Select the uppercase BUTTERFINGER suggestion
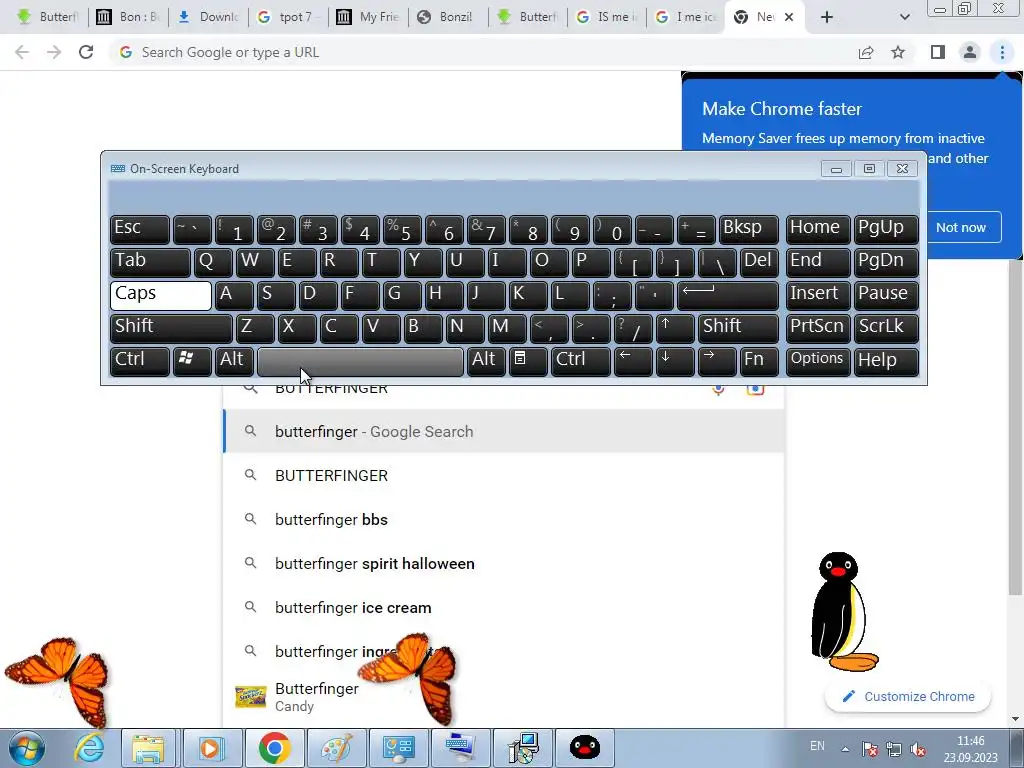 [504, 475]
